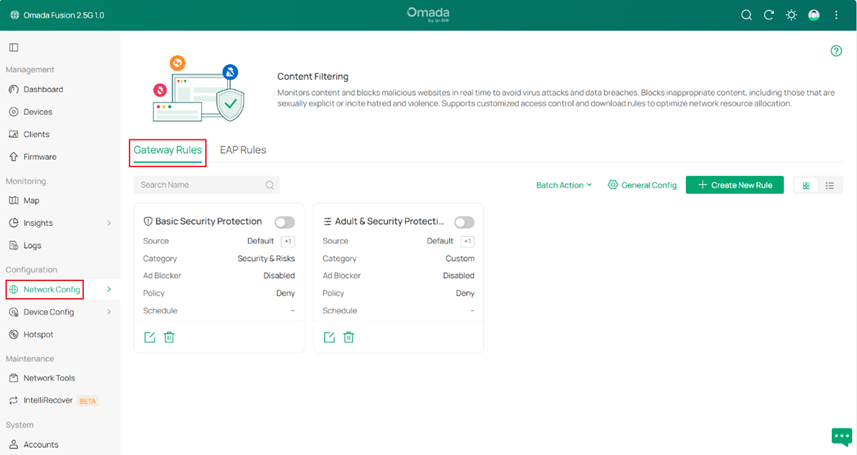Open the General Config settings link
Screen dimensions: 857x455
click(642, 185)
